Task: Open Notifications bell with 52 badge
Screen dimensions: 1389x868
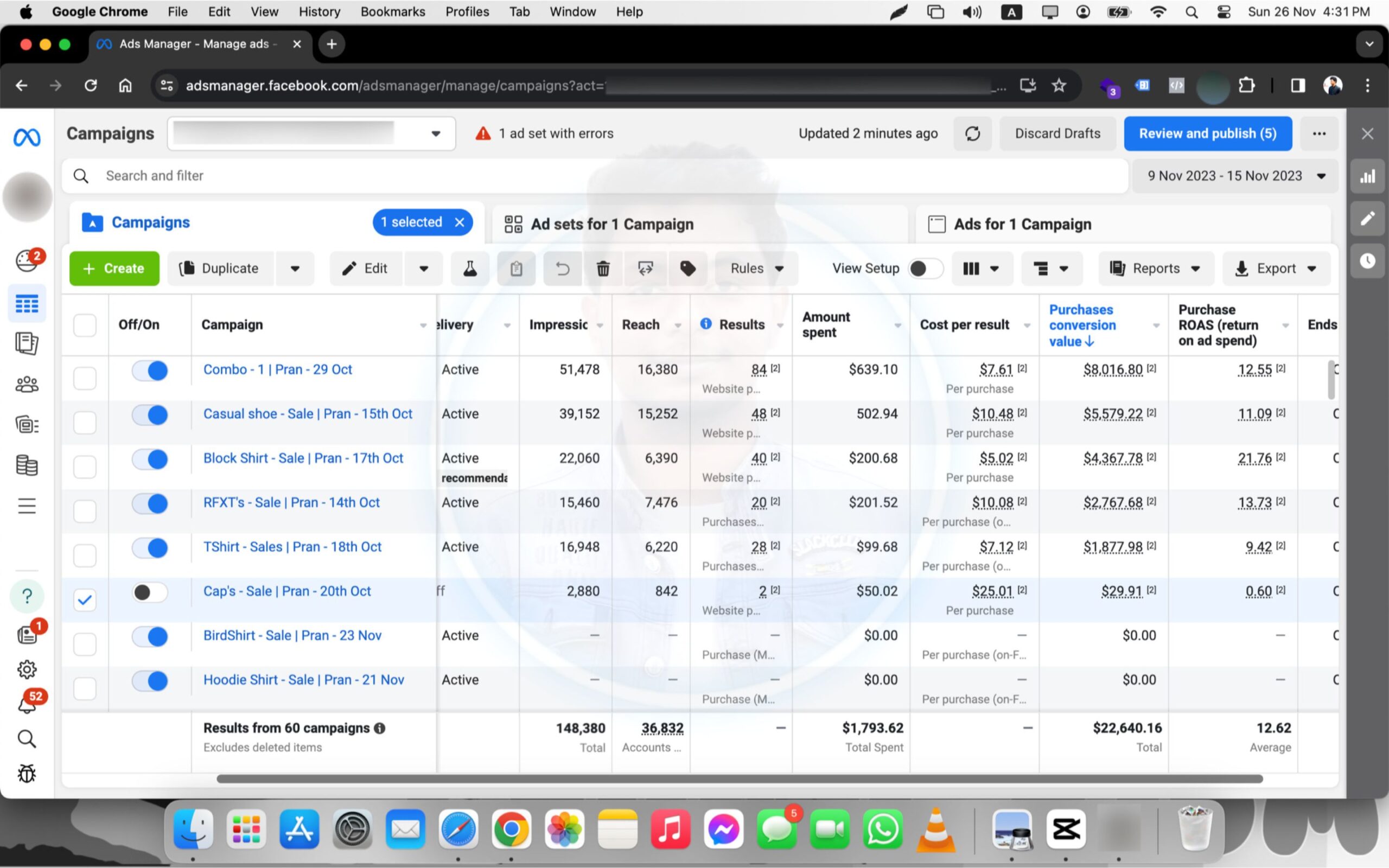Action: point(27,704)
